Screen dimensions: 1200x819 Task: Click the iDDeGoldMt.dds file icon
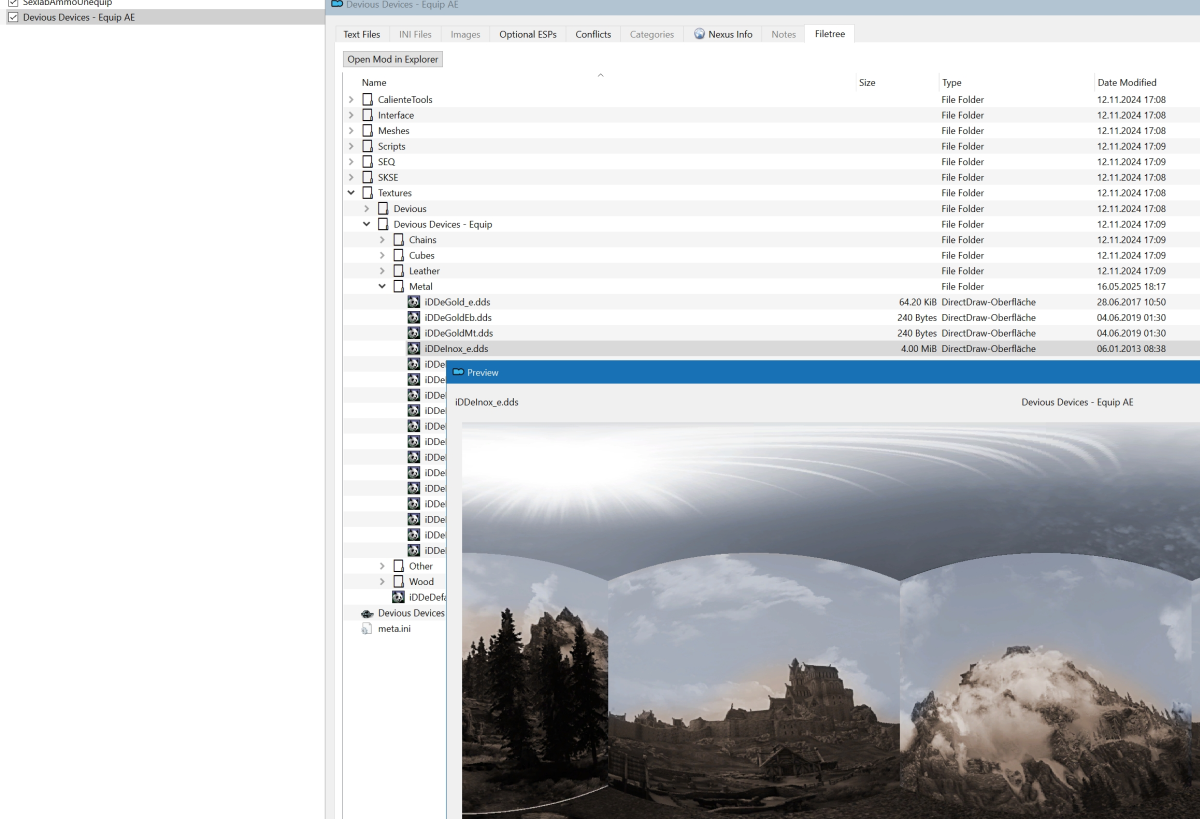pos(414,333)
